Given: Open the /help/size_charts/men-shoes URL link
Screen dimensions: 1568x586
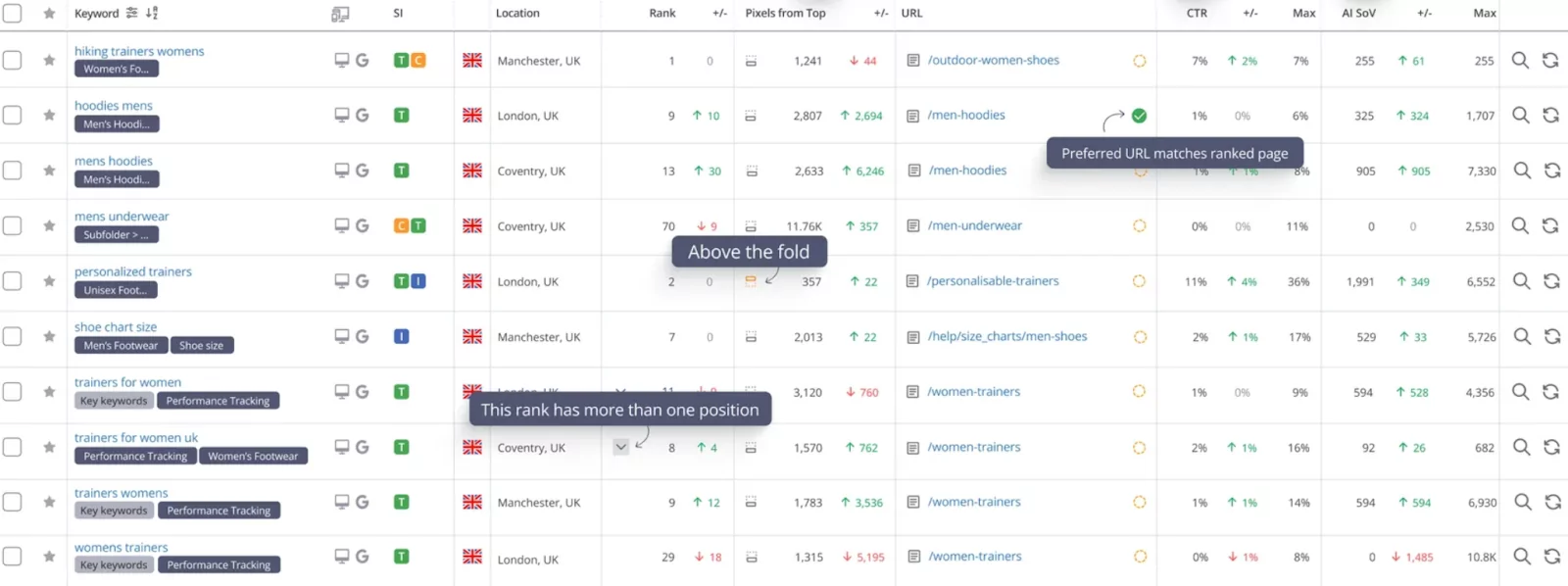Looking at the screenshot, I should coord(1007,336).
